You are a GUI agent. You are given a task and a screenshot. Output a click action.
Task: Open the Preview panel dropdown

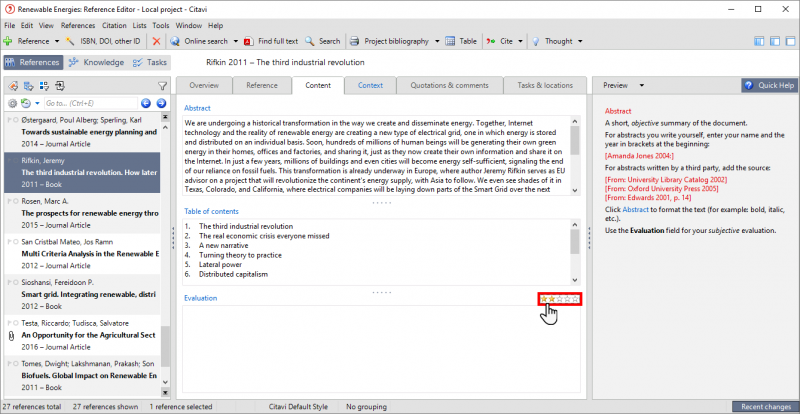point(642,85)
